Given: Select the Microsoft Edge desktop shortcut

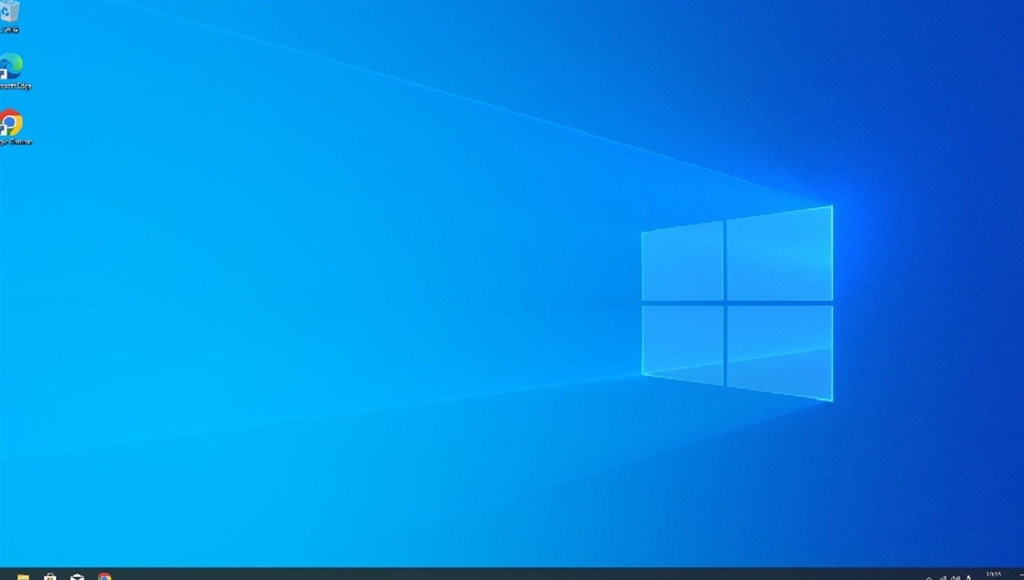Looking at the screenshot, I should pos(12,71).
